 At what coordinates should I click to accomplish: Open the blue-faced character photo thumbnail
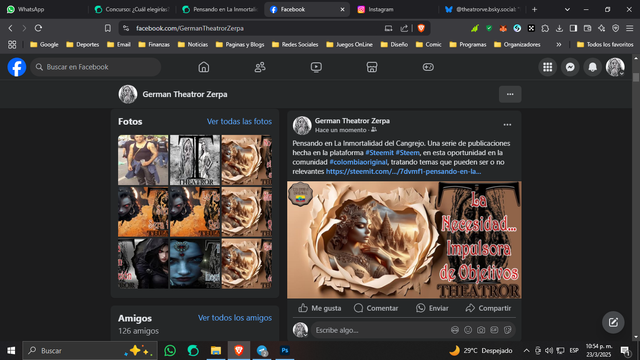pyautogui.click(x=195, y=264)
